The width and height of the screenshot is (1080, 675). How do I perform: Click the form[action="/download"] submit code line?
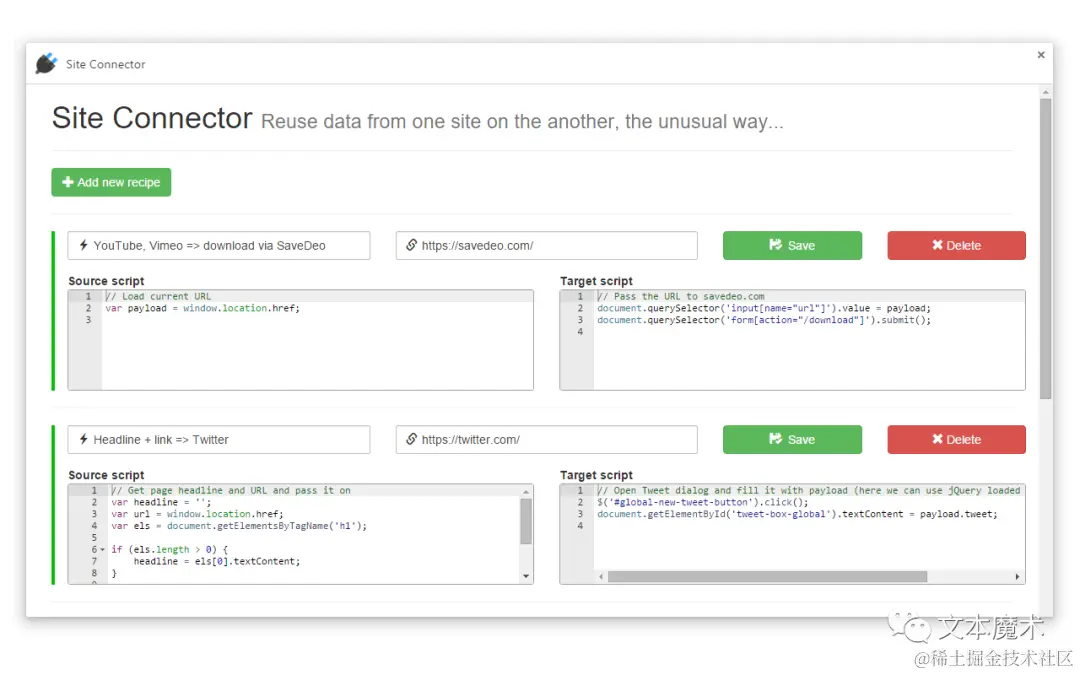coord(764,320)
